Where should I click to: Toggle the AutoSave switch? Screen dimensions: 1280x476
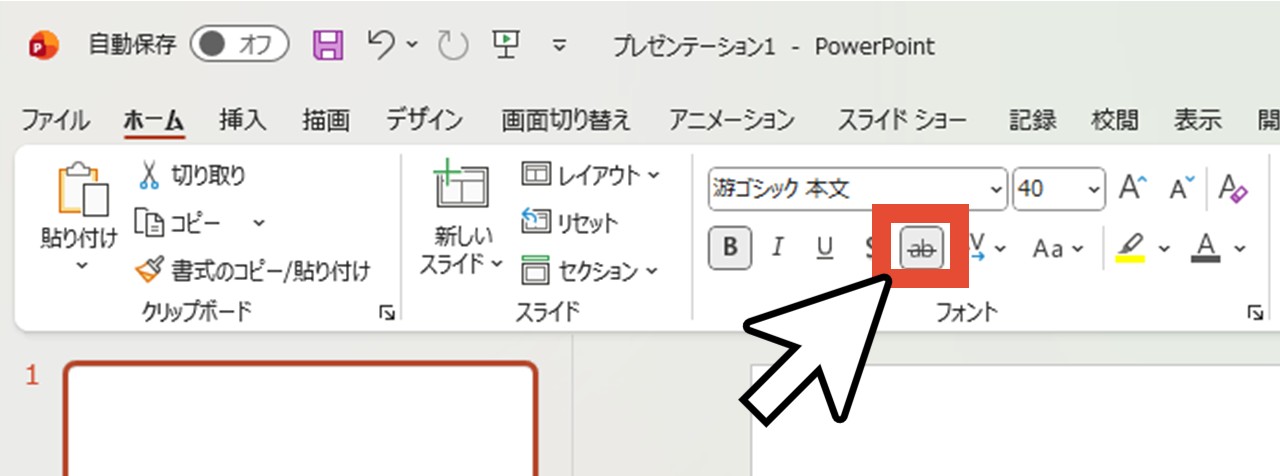tap(240, 44)
